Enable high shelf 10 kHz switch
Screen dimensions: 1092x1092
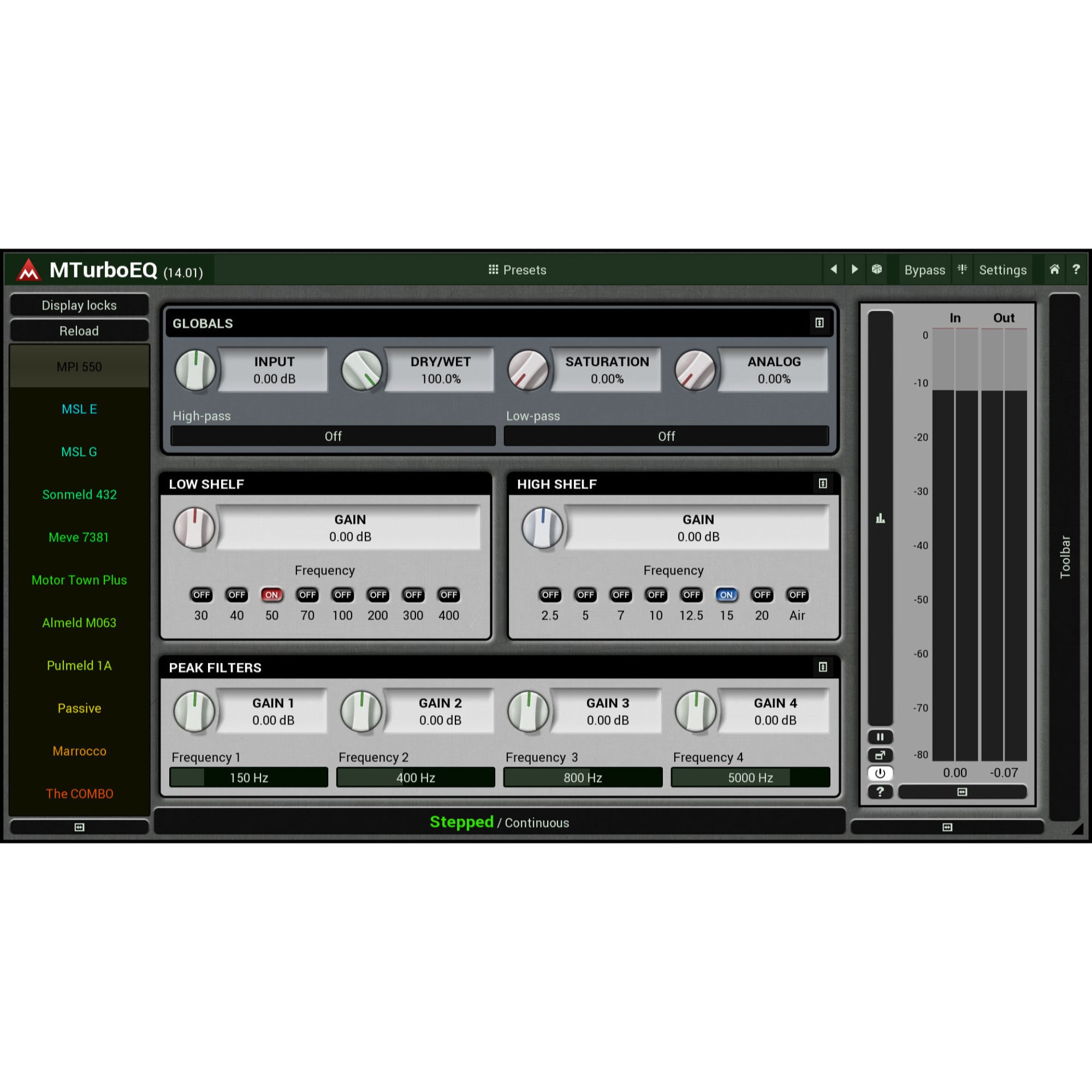coord(656,595)
